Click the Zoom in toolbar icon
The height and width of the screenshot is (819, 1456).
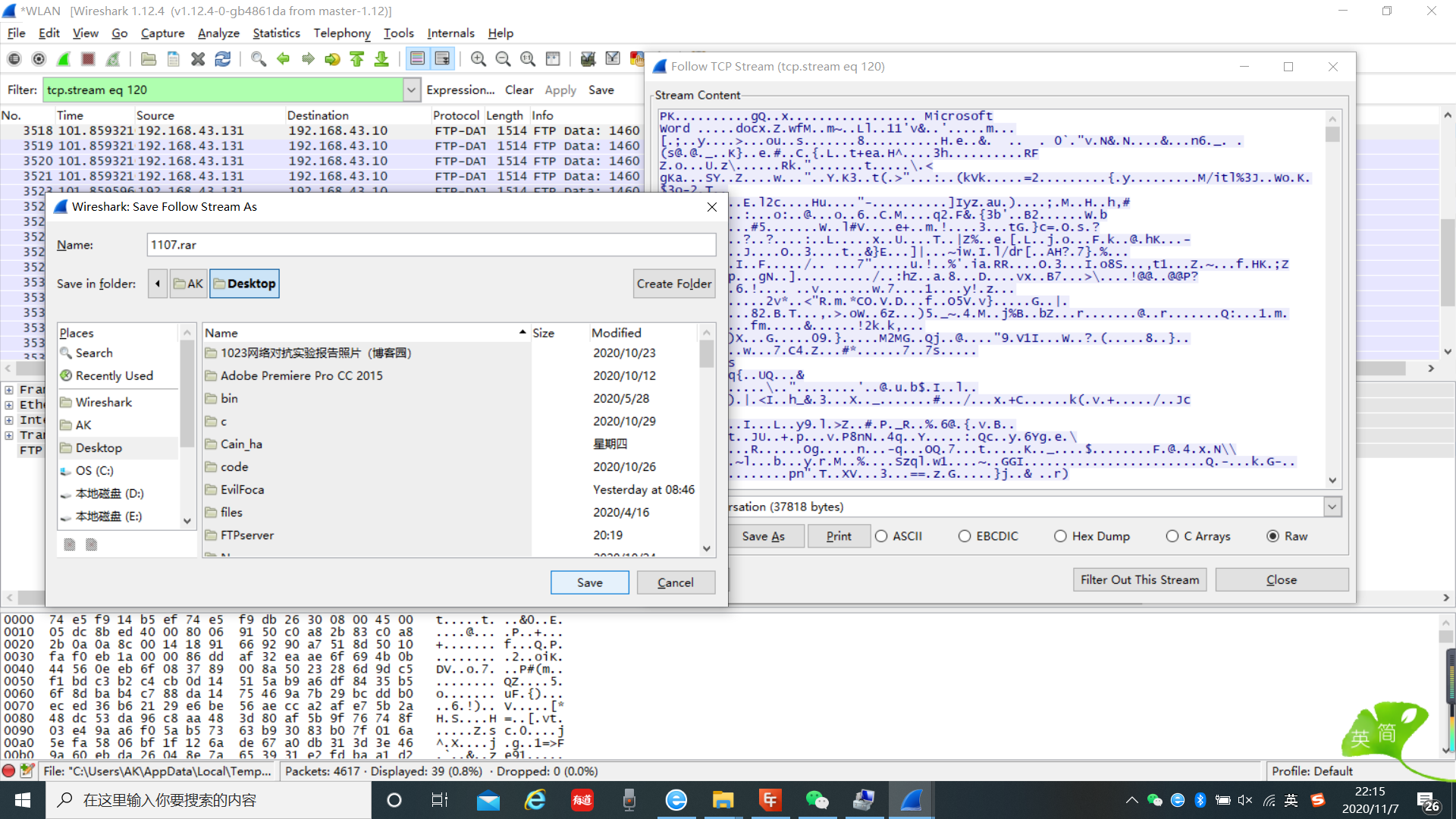pyautogui.click(x=478, y=59)
